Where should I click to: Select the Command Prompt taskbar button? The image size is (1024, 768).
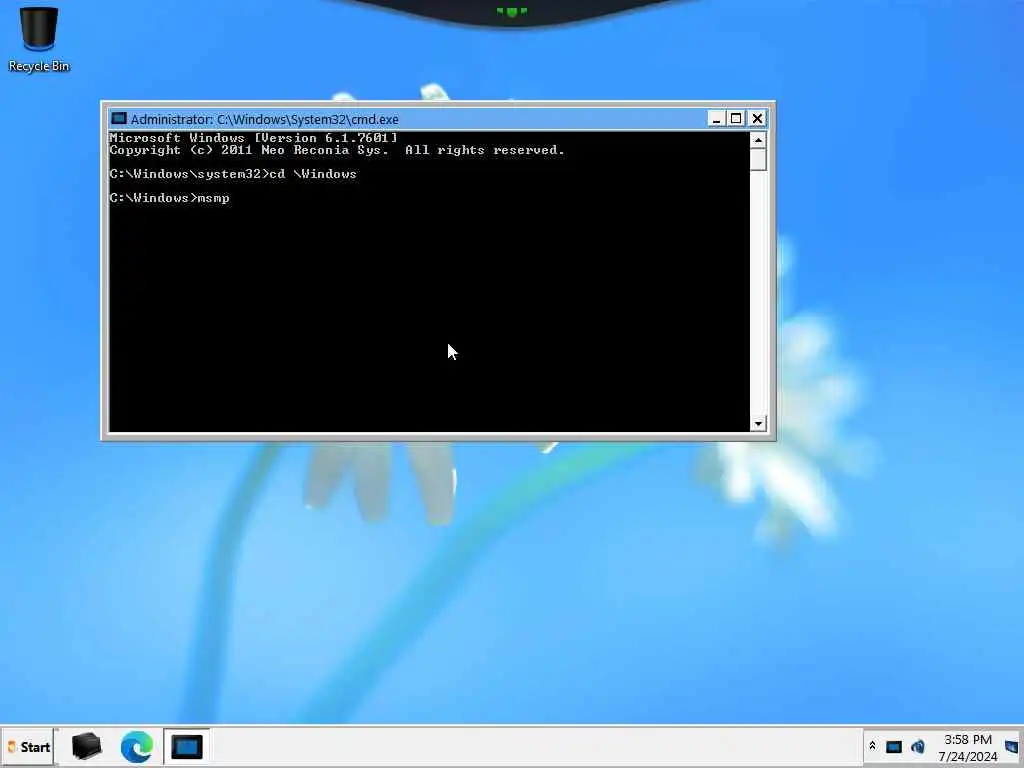(x=187, y=746)
